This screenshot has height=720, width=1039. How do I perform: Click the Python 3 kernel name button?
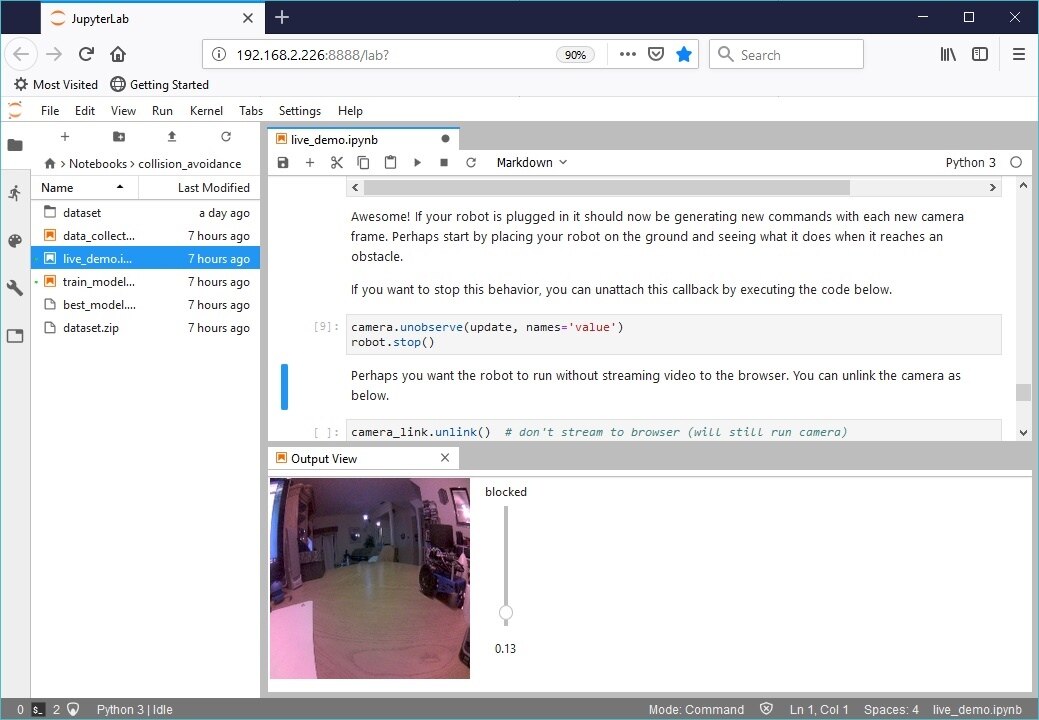[x=970, y=162]
